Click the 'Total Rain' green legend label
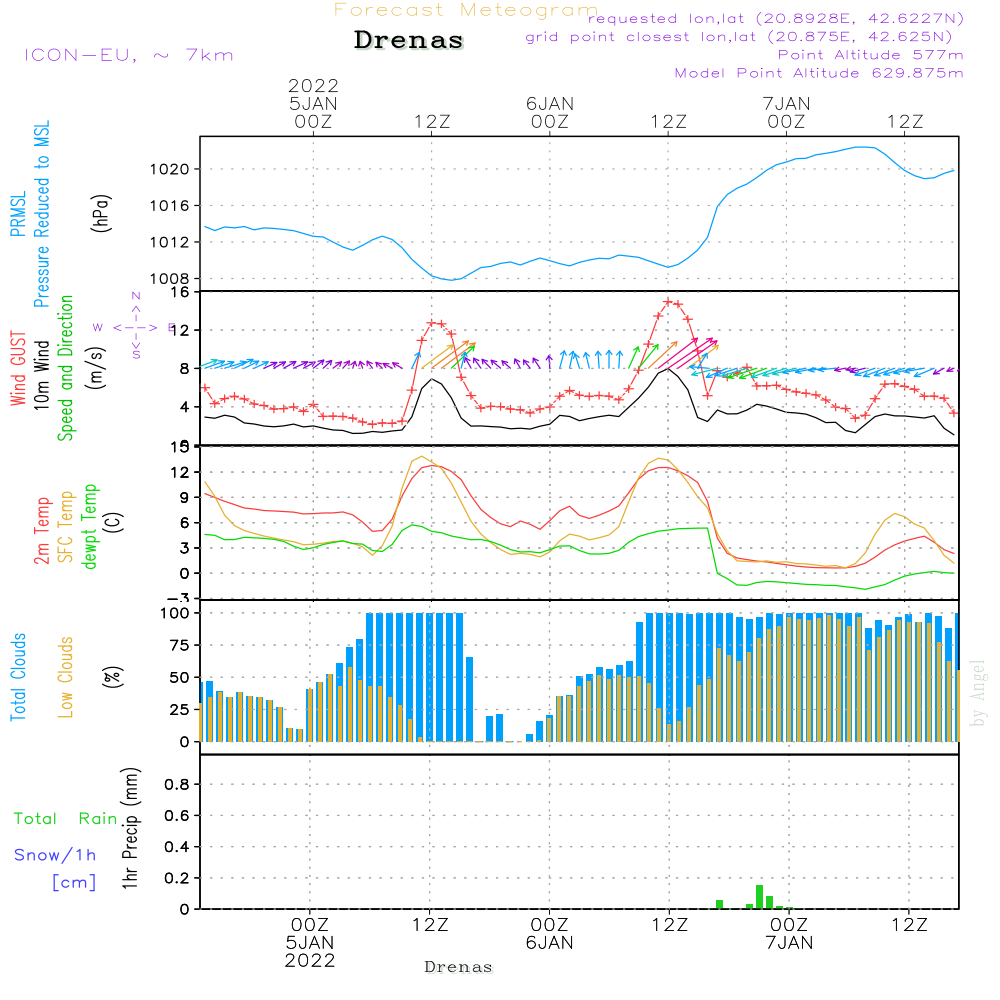The image size is (1000, 1000). tap(66, 819)
